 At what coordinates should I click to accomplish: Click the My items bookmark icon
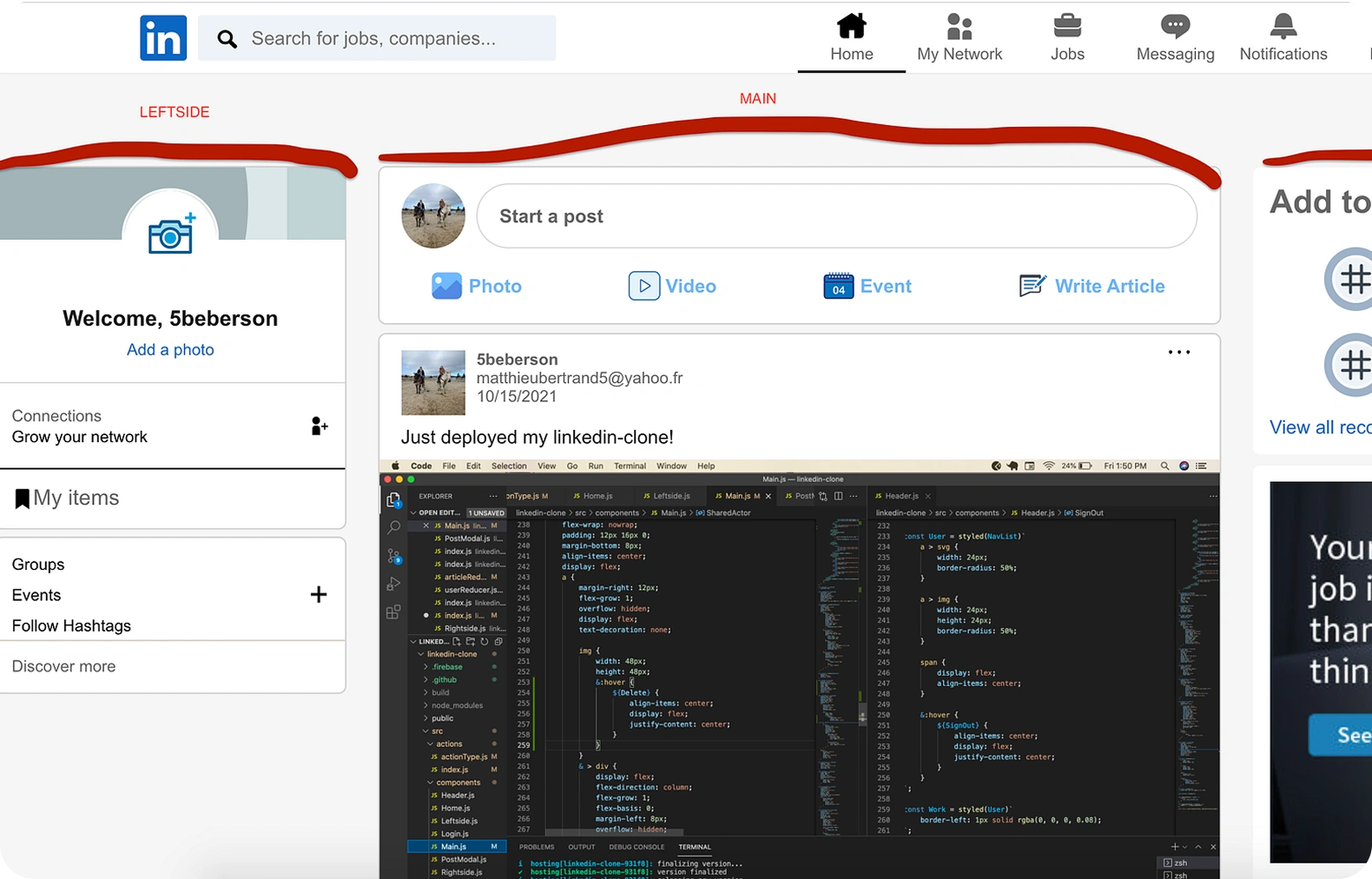[x=22, y=499]
